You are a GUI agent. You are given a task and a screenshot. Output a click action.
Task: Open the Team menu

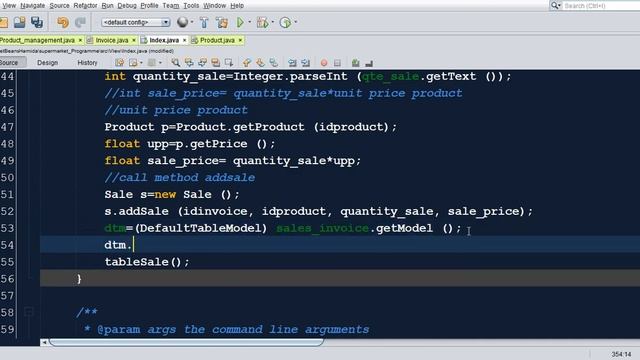coord(171,6)
